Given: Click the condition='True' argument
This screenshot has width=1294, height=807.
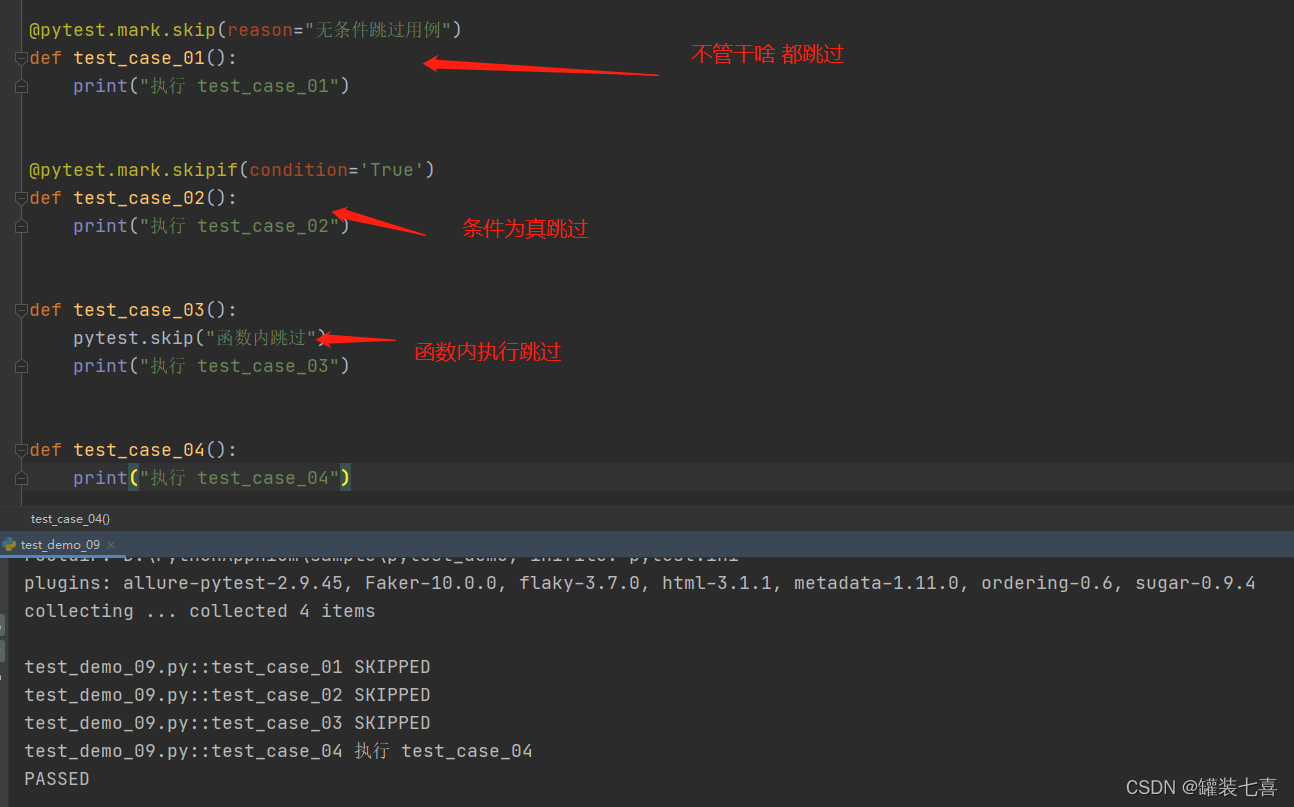Looking at the screenshot, I should pos(337,170).
